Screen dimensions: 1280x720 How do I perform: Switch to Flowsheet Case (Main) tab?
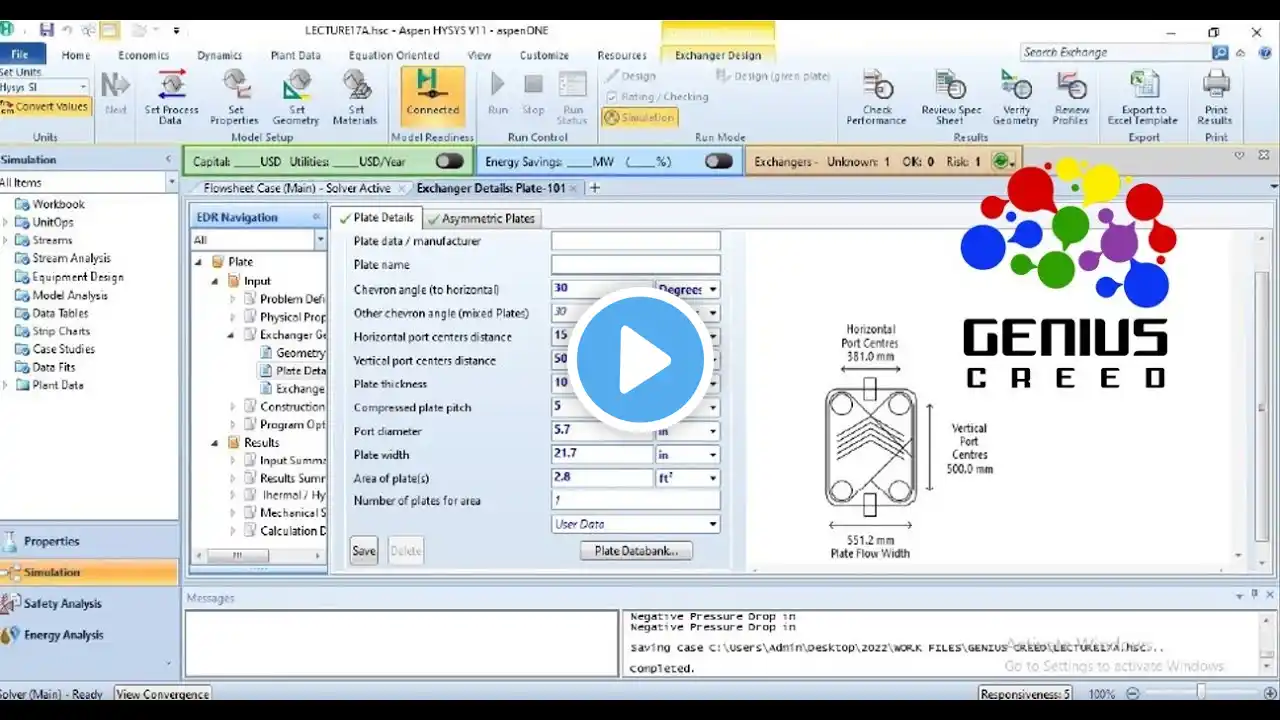(x=297, y=188)
